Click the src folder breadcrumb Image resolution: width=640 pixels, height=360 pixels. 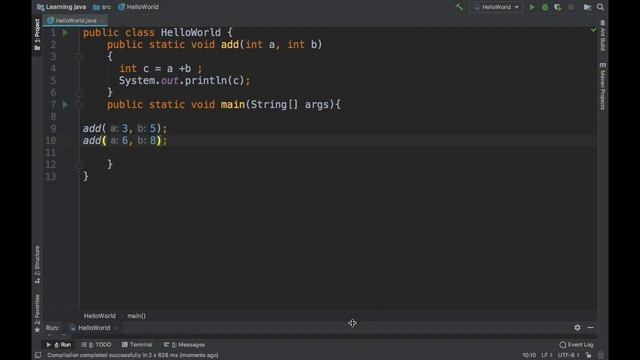(x=102, y=7)
